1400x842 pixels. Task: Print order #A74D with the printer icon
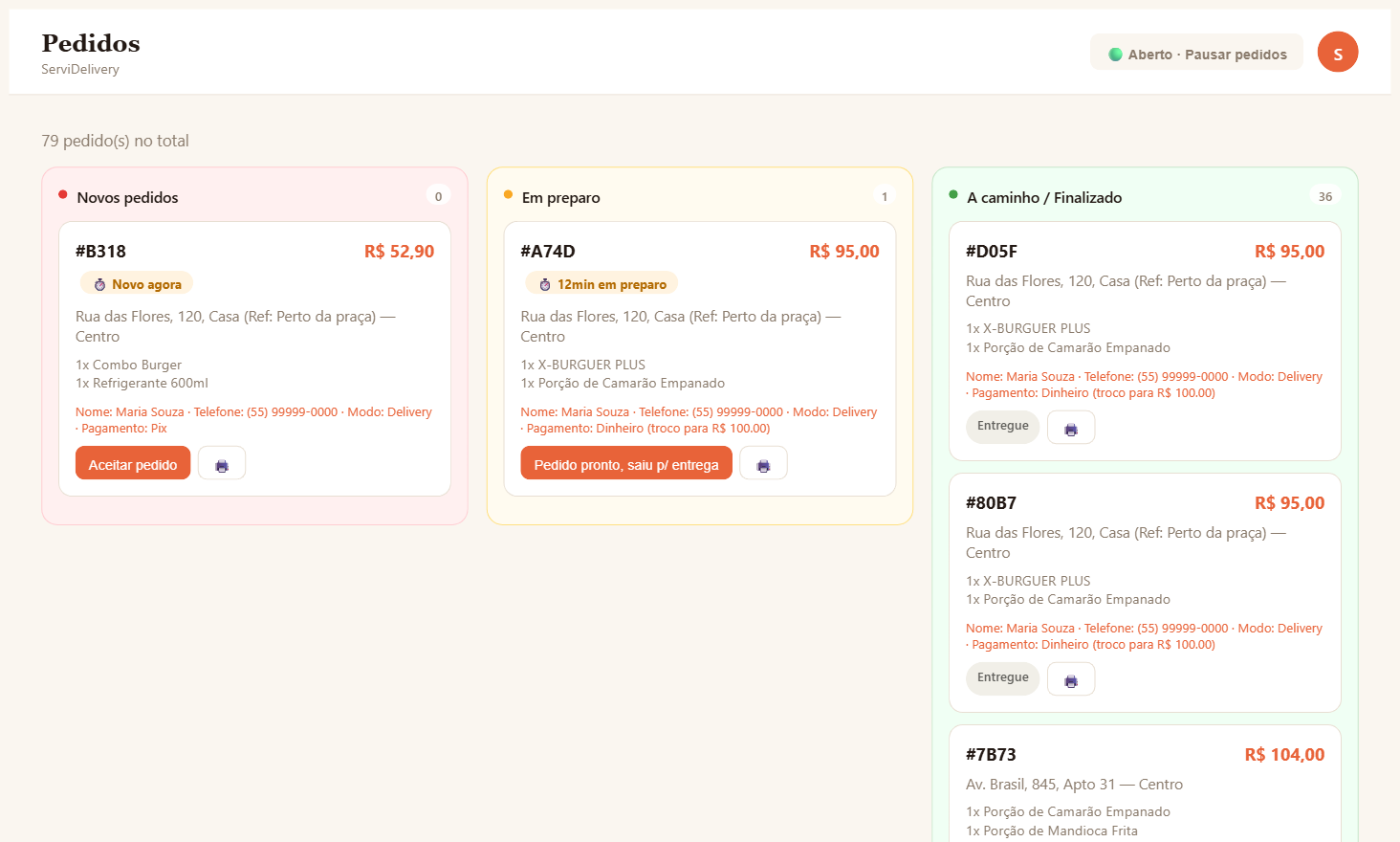[x=763, y=463]
